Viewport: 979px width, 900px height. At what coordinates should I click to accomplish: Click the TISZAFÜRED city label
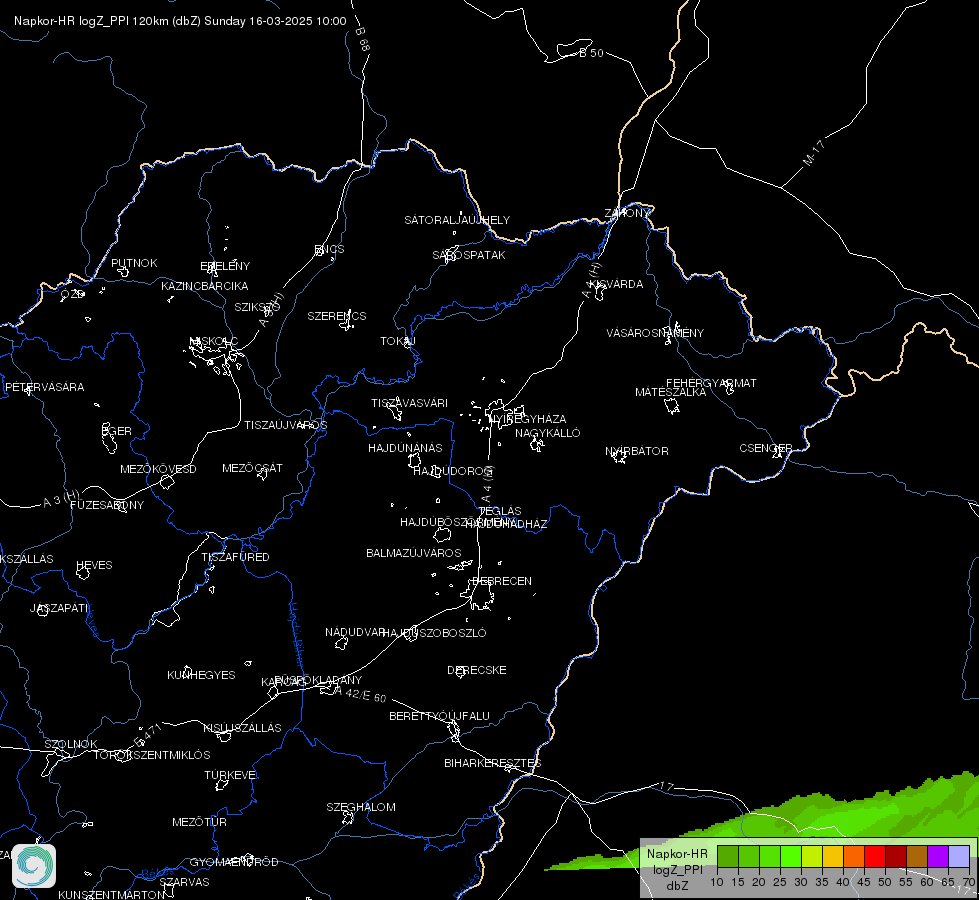coord(235,556)
